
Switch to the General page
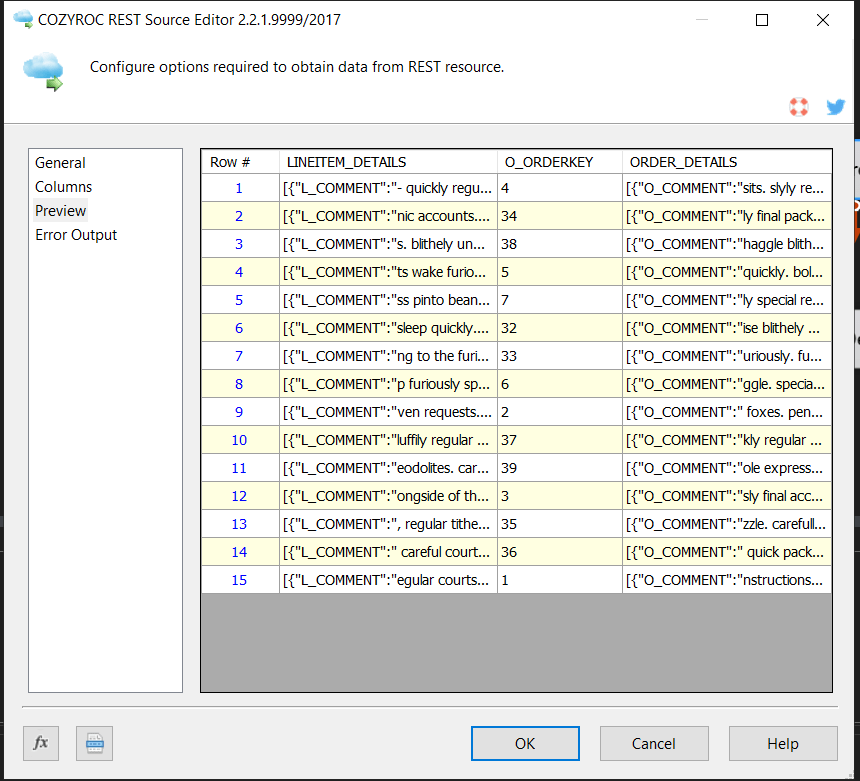60,163
